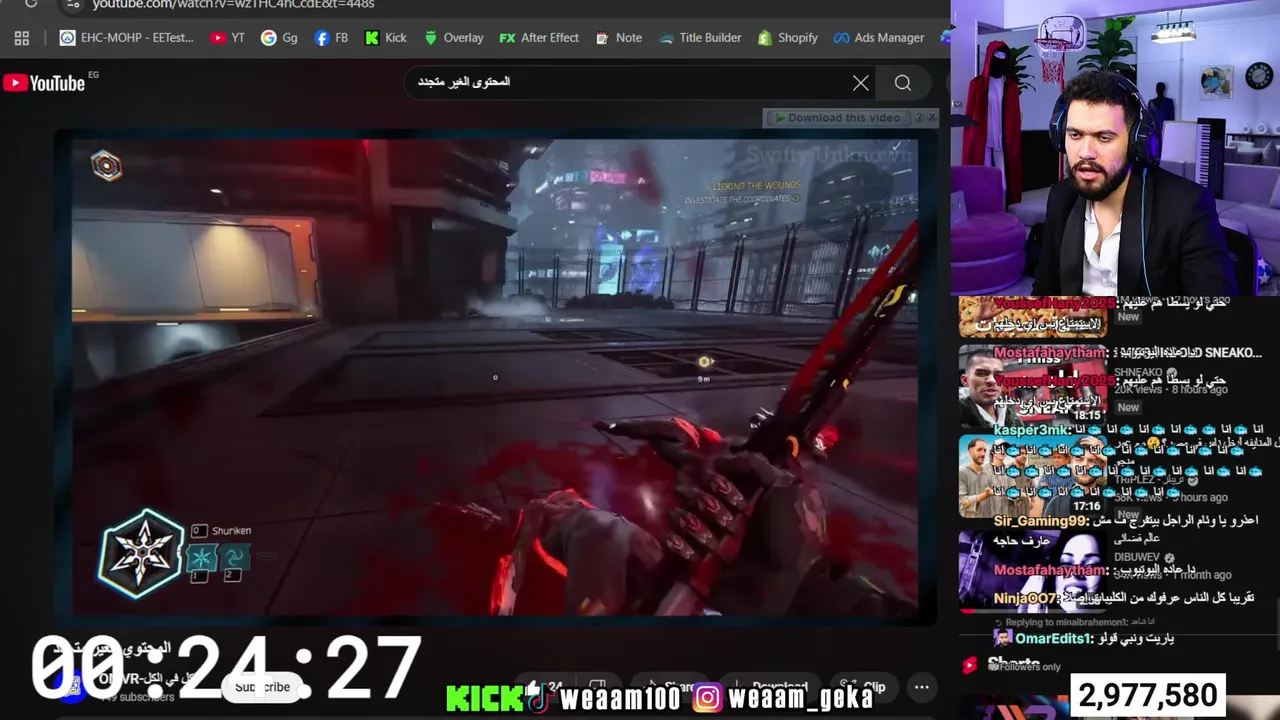The width and height of the screenshot is (1280, 720).
Task: Click the address bar URL
Action: coord(233,4)
